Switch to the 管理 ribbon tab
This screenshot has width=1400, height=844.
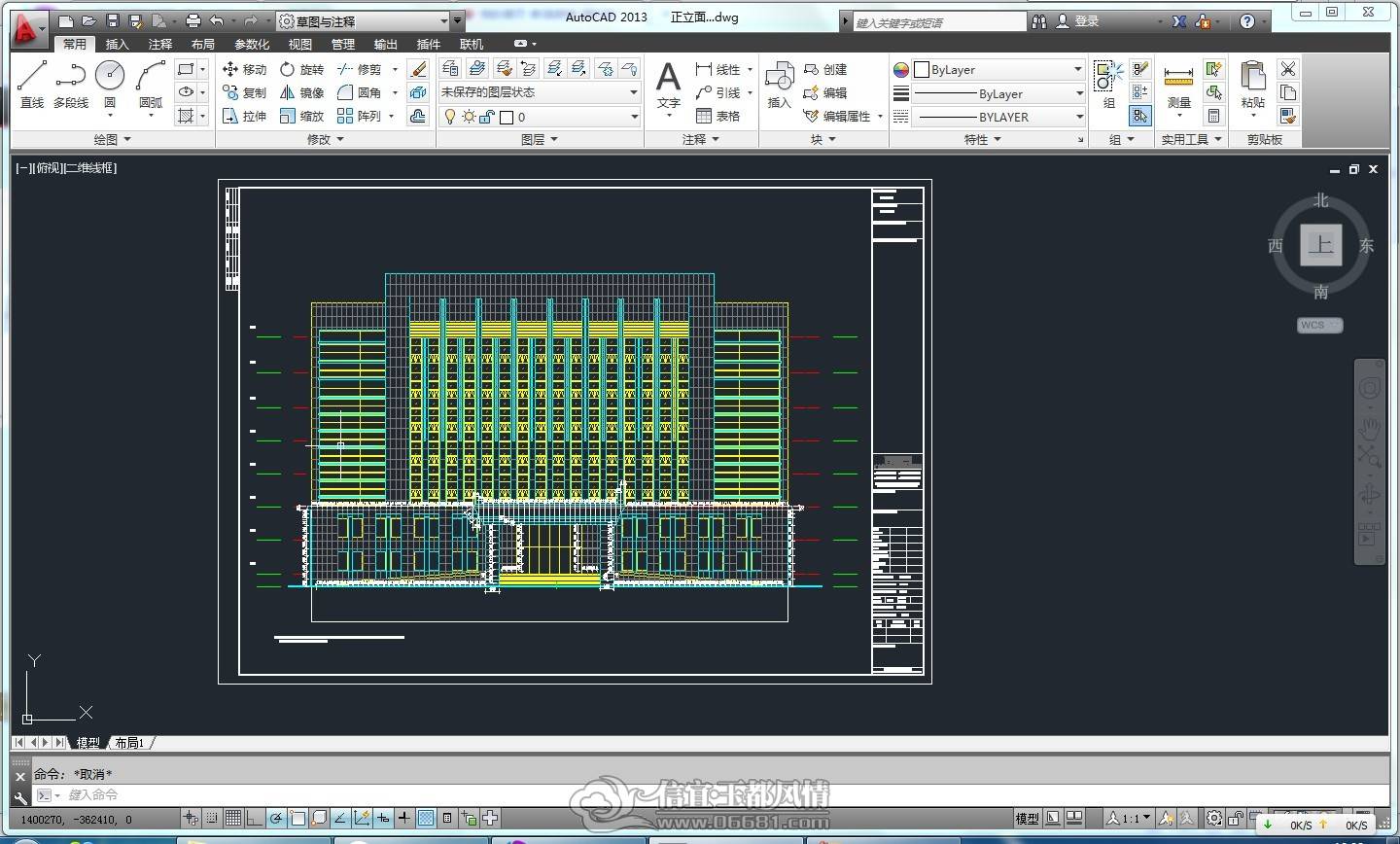coord(343,44)
